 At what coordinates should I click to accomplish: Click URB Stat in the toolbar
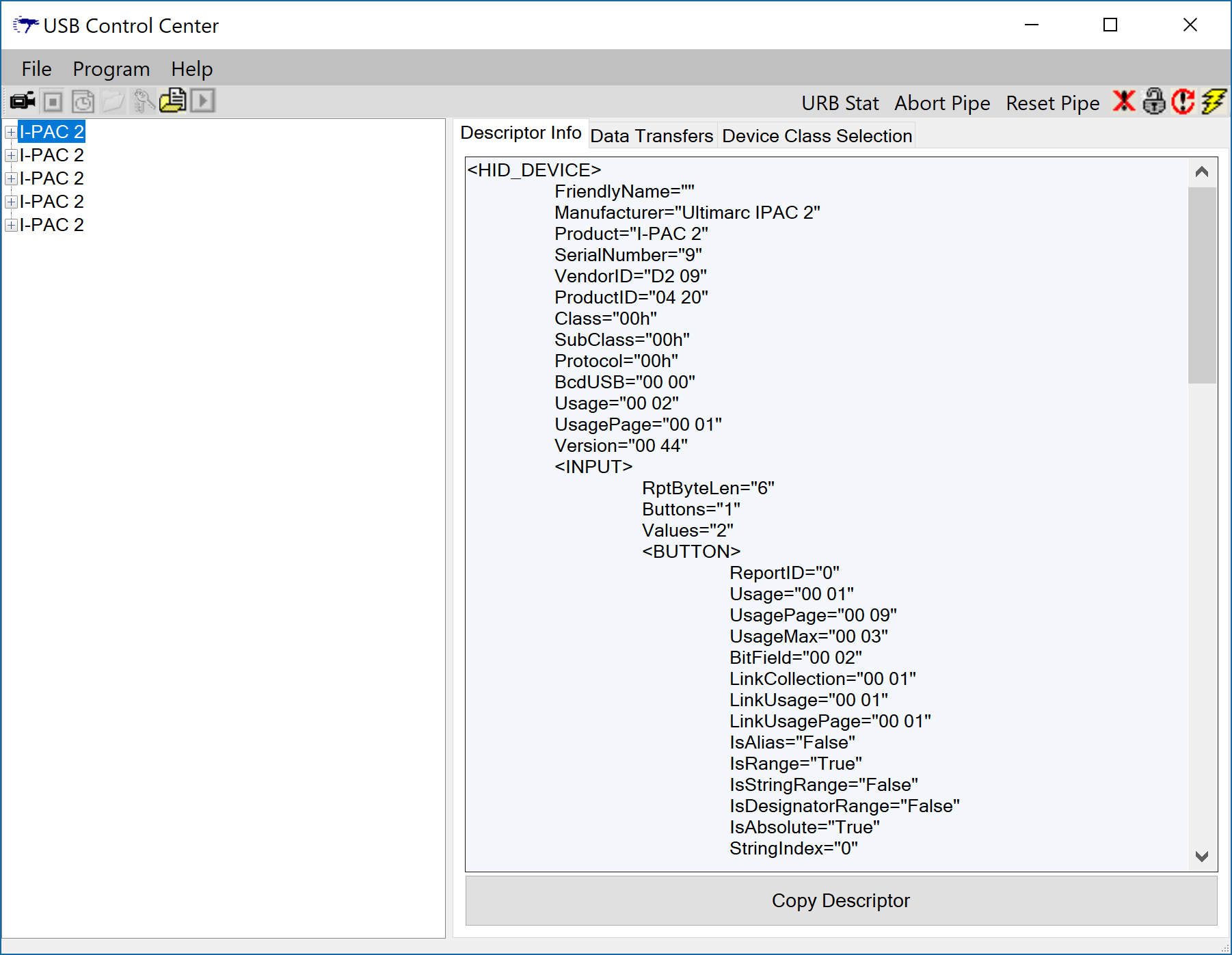[840, 103]
